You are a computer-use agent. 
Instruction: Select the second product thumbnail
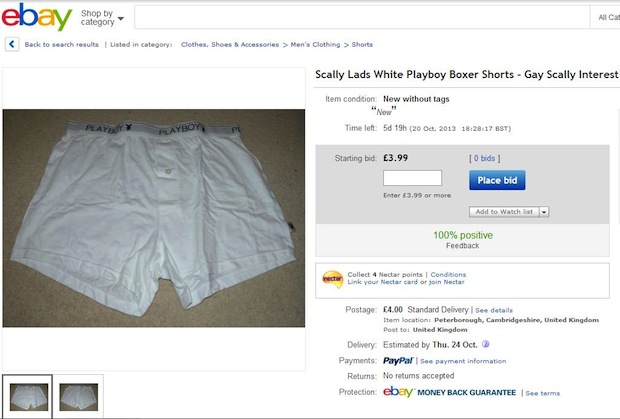click(x=79, y=396)
